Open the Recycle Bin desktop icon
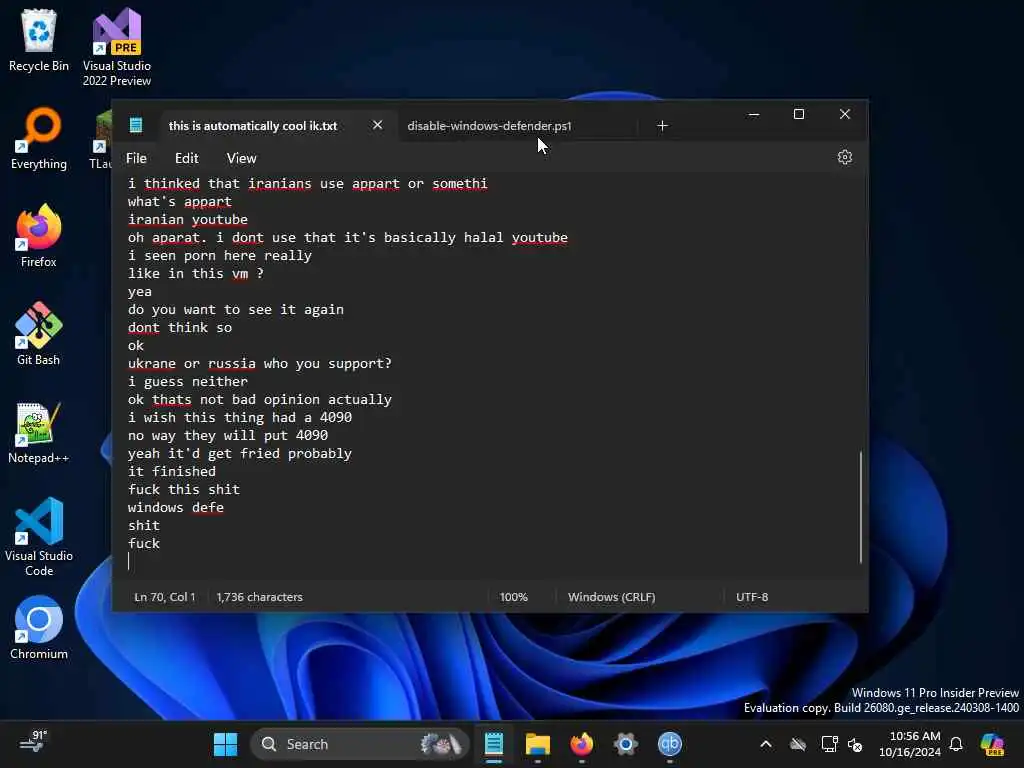 point(39,40)
